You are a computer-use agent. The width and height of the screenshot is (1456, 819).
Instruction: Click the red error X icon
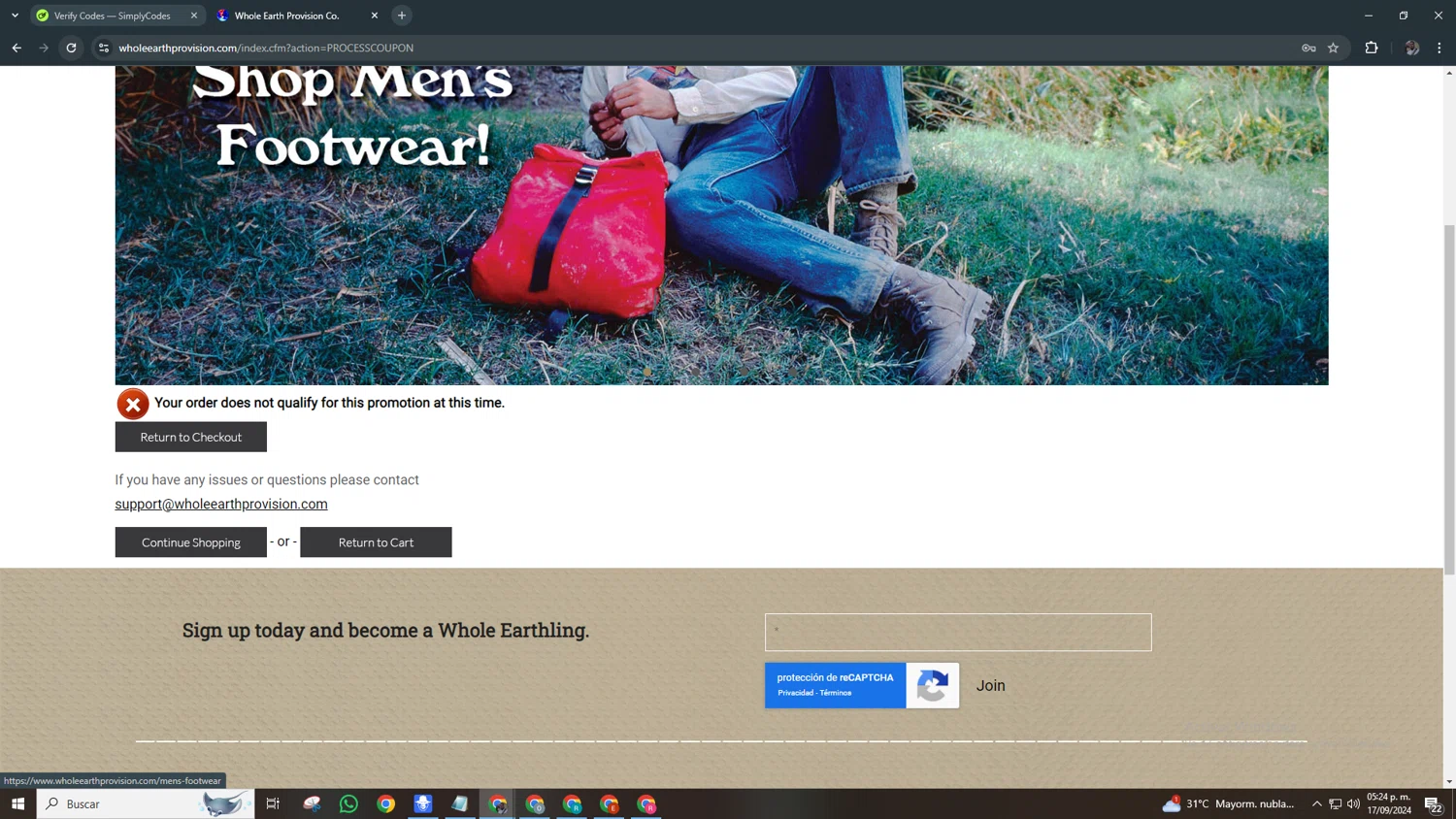133,404
